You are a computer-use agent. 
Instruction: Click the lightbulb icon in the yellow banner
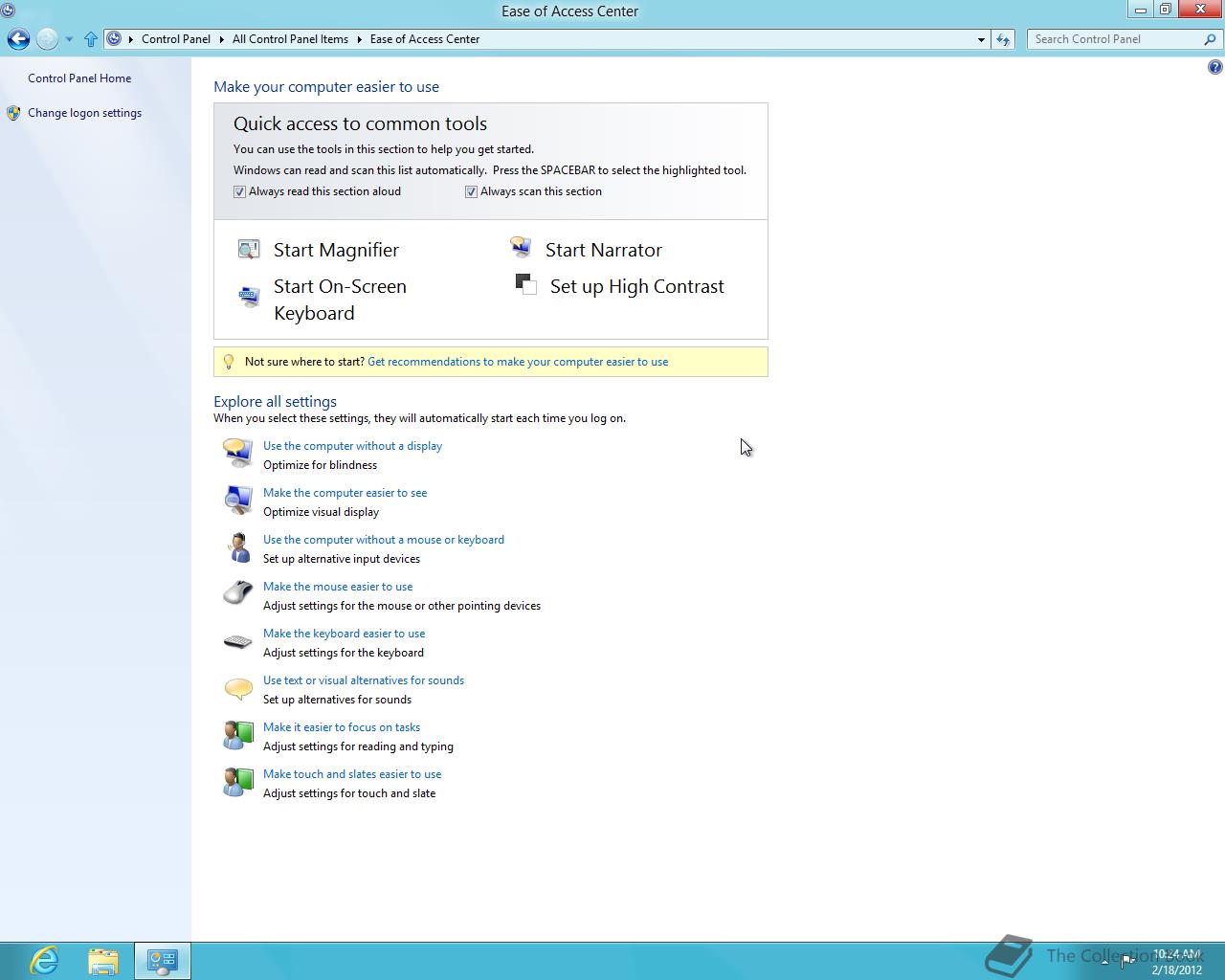227,361
